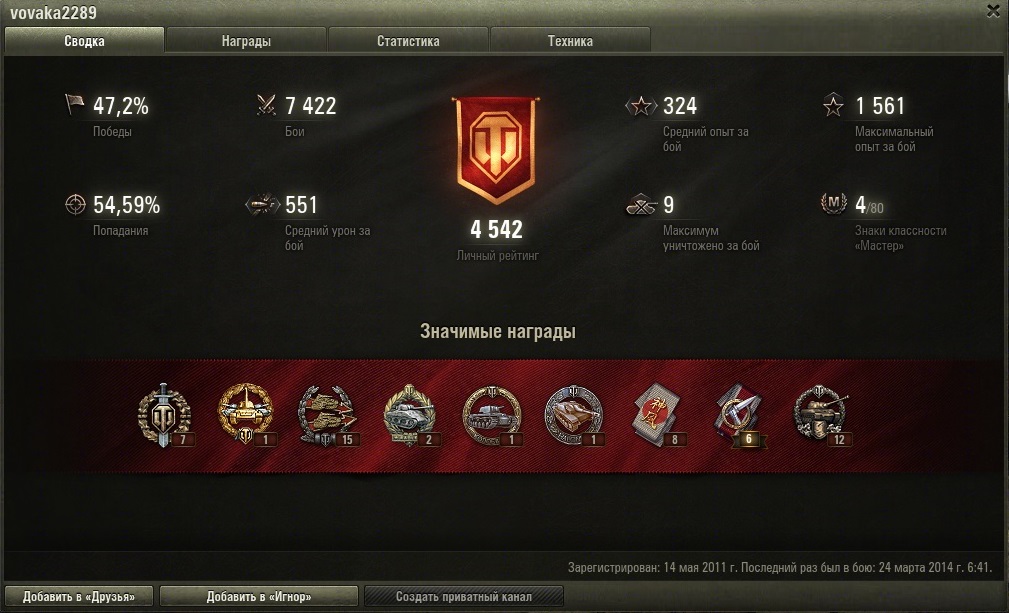Click Создать приватный канал button
Image resolution: width=1009 pixels, height=613 pixels.
tap(464, 596)
